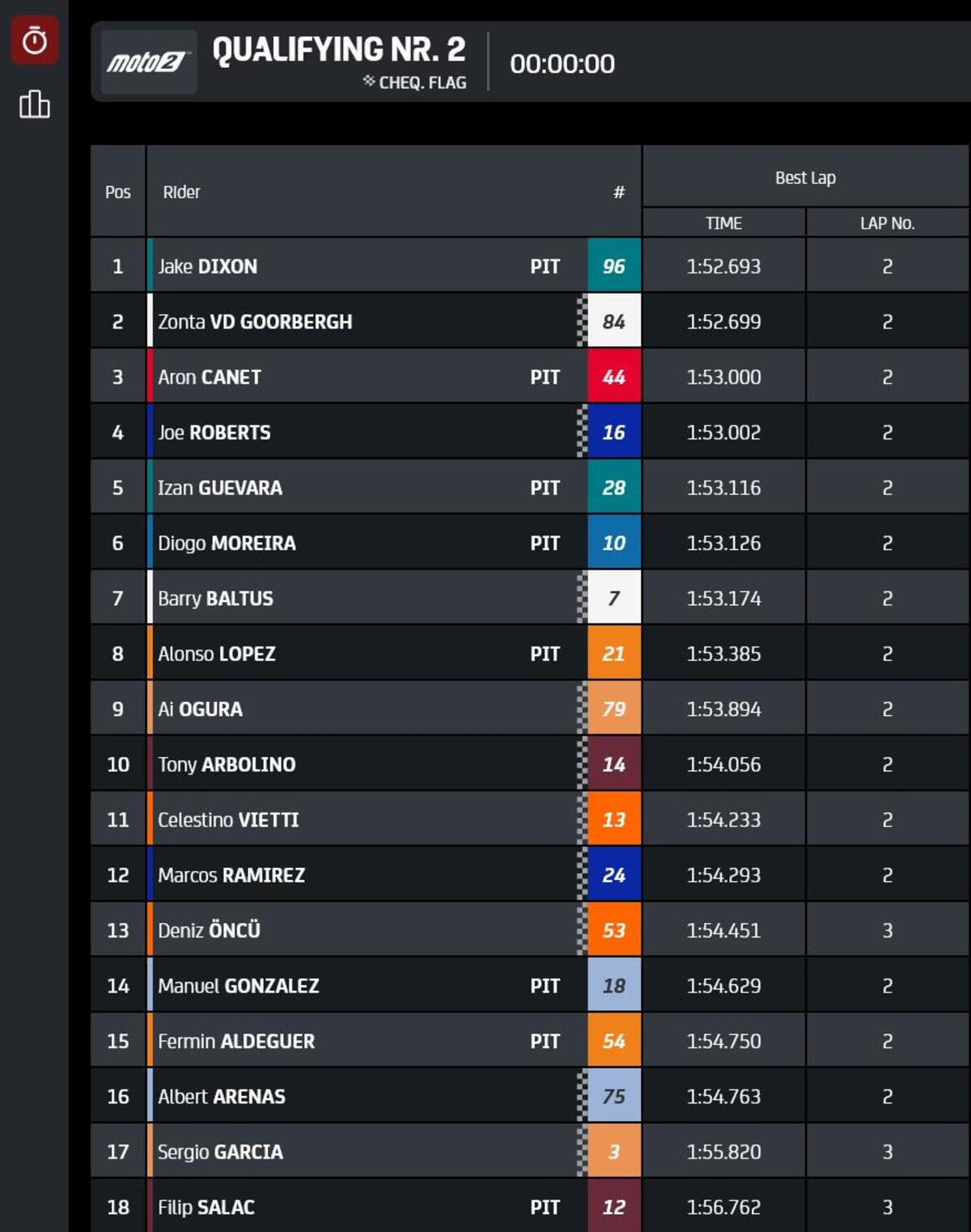
Task: Click Barry Baltus's white number 7 badge
Action: click(x=613, y=599)
